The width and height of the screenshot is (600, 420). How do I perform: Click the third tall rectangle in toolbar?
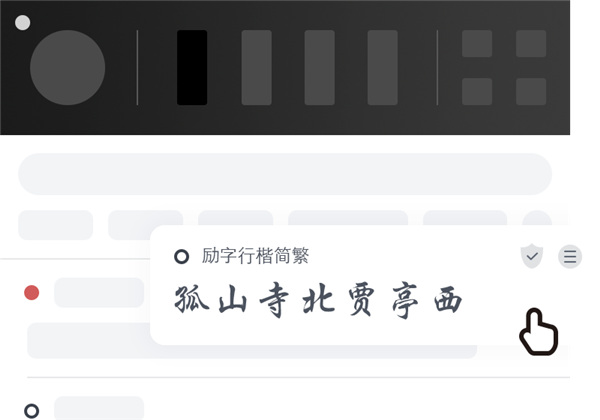tap(320, 67)
